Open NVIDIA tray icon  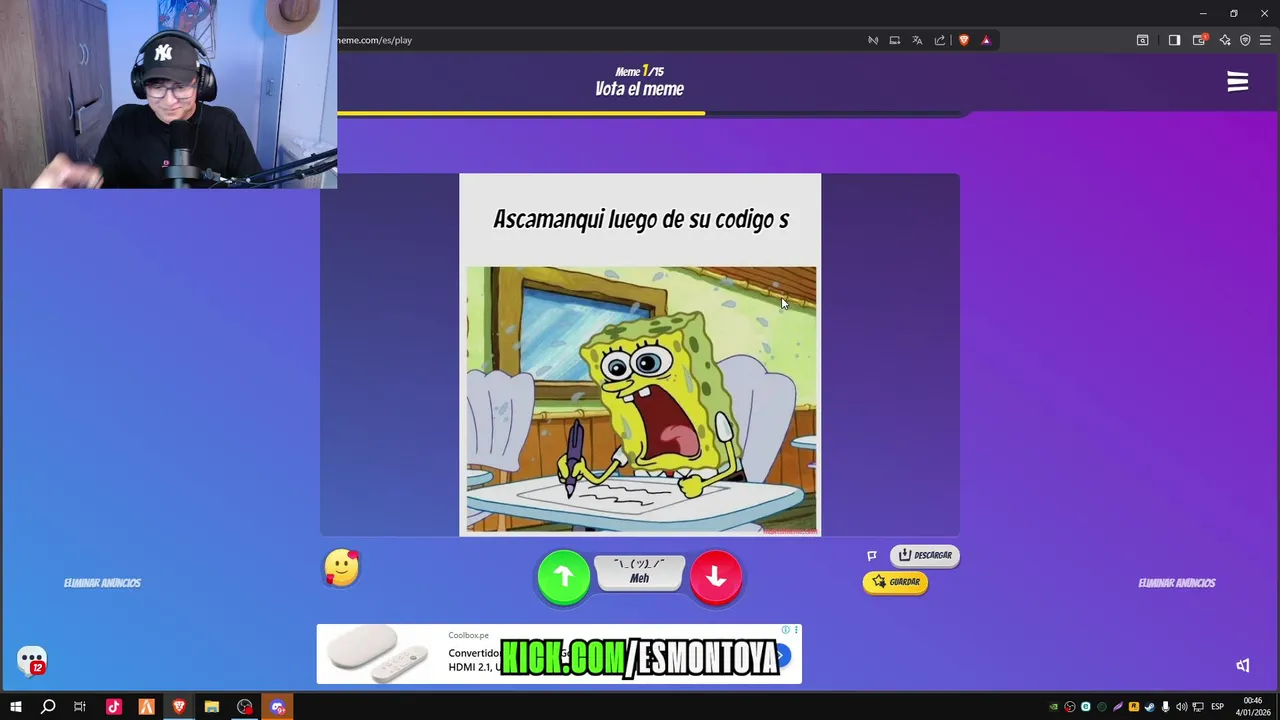coord(1054,707)
